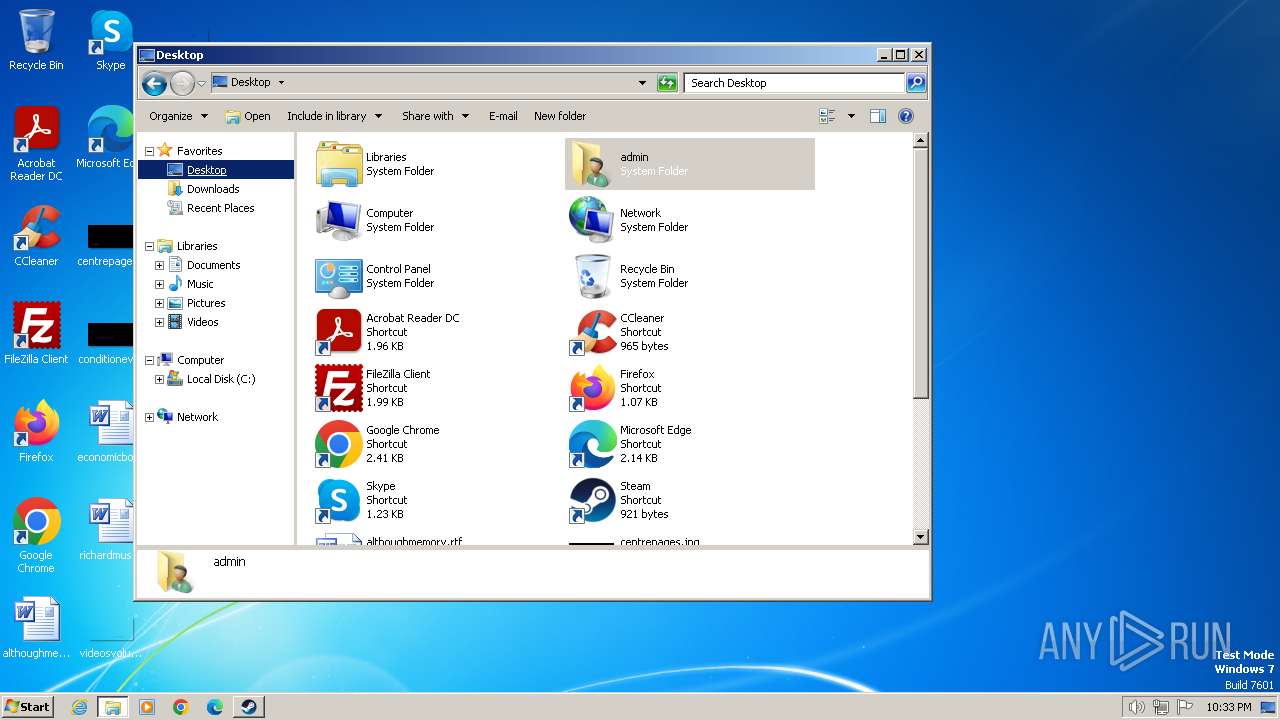Screen dimensions: 1280x720
Task: Click the Action Center flag tray icon
Action: pyautogui.click(x=1183, y=707)
